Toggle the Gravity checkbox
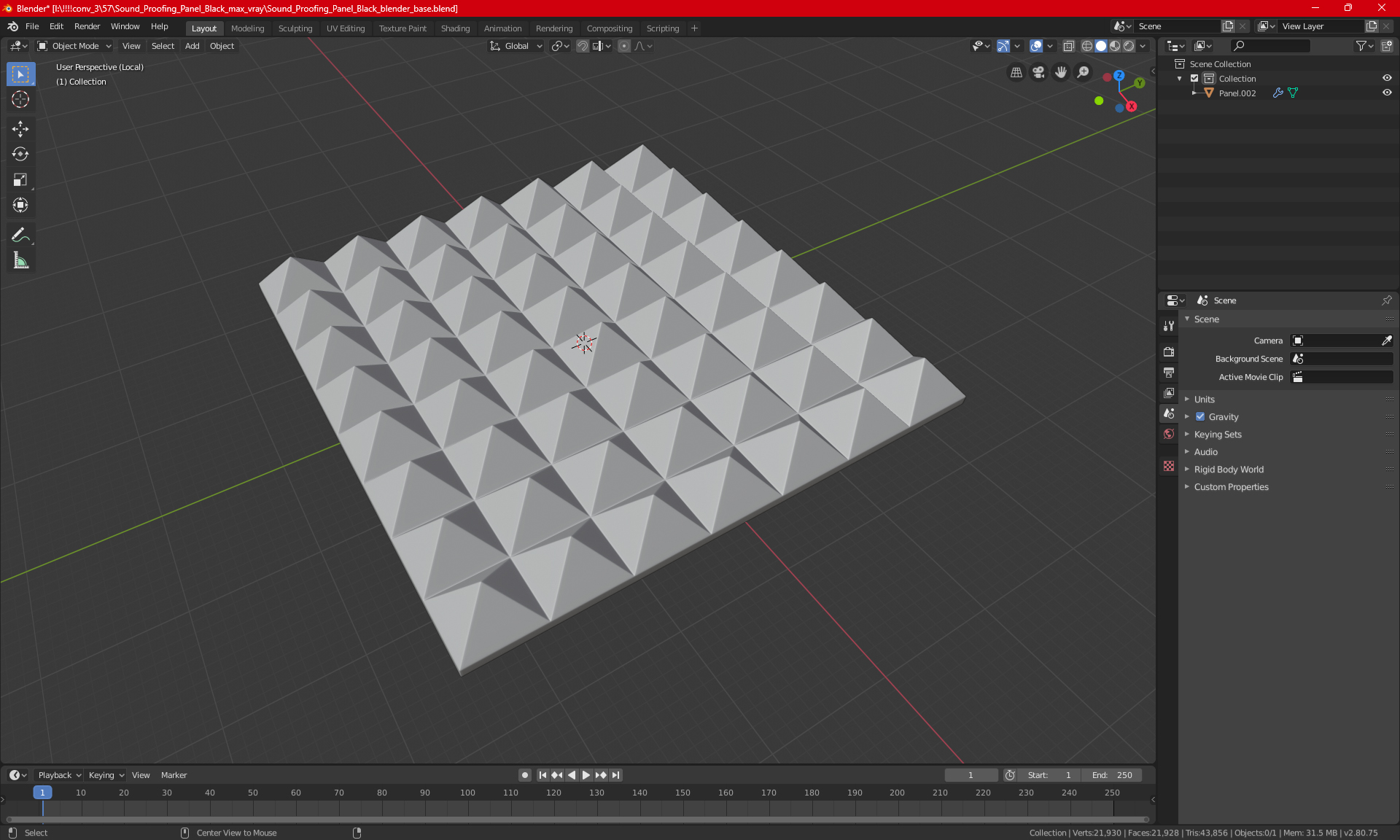This screenshot has width=1400, height=840. pyautogui.click(x=1200, y=417)
